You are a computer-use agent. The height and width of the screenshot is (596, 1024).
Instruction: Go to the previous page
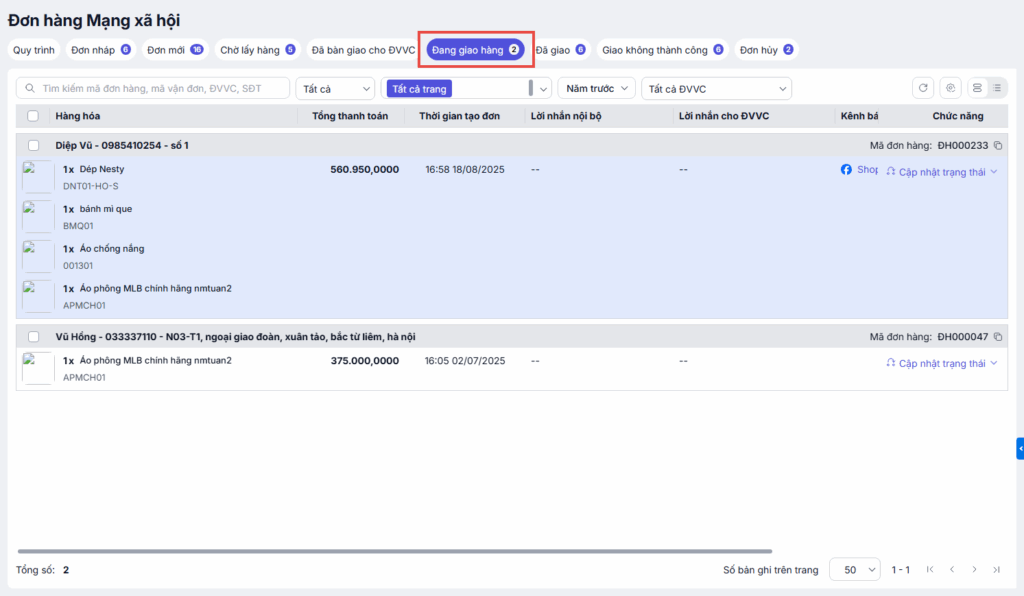[952, 569]
